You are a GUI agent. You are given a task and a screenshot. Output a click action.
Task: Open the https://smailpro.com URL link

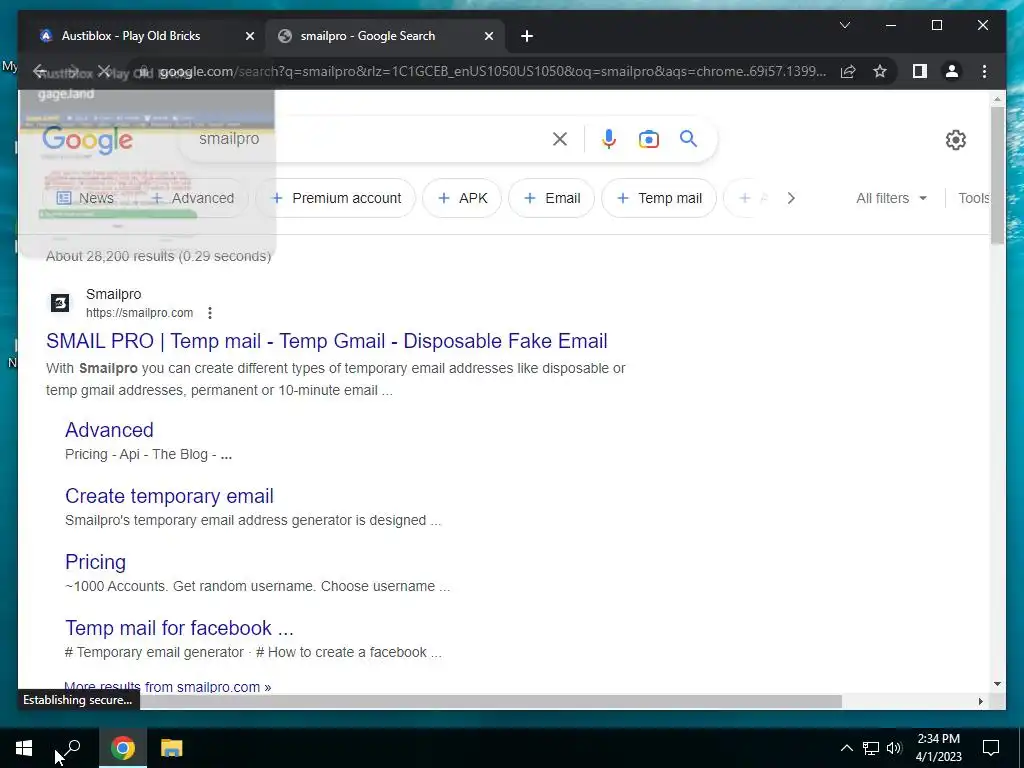[x=140, y=313]
